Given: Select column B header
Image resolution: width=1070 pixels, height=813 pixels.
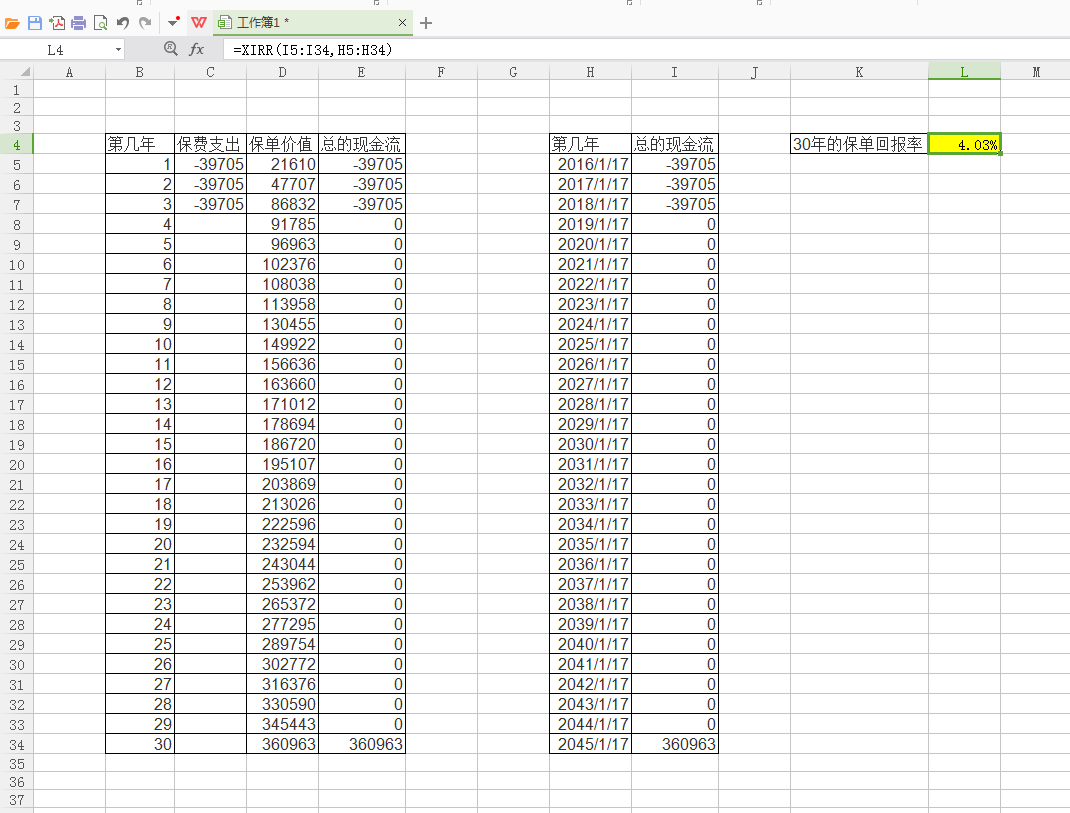Looking at the screenshot, I should click(140, 72).
